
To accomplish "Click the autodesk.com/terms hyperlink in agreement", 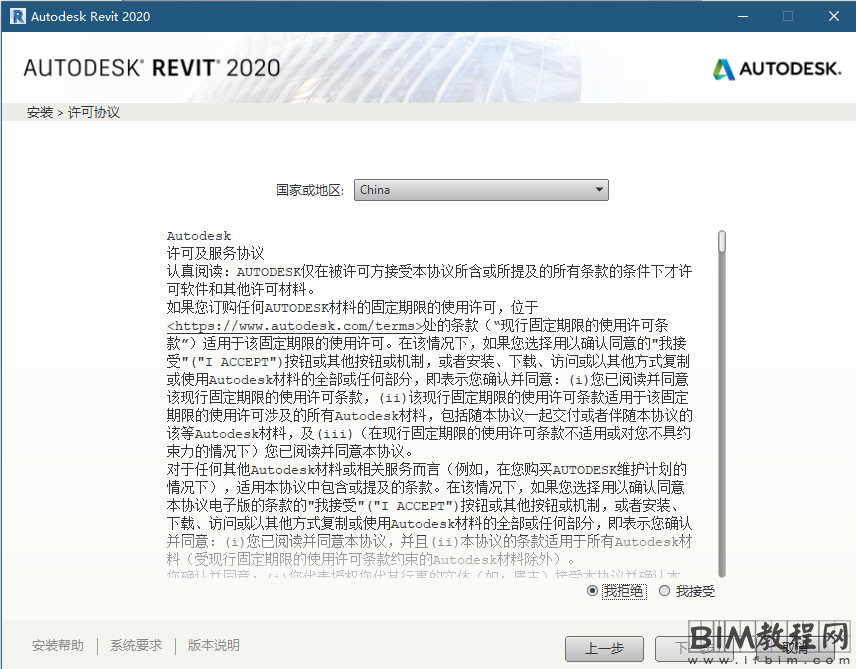I will tap(295, 326).
